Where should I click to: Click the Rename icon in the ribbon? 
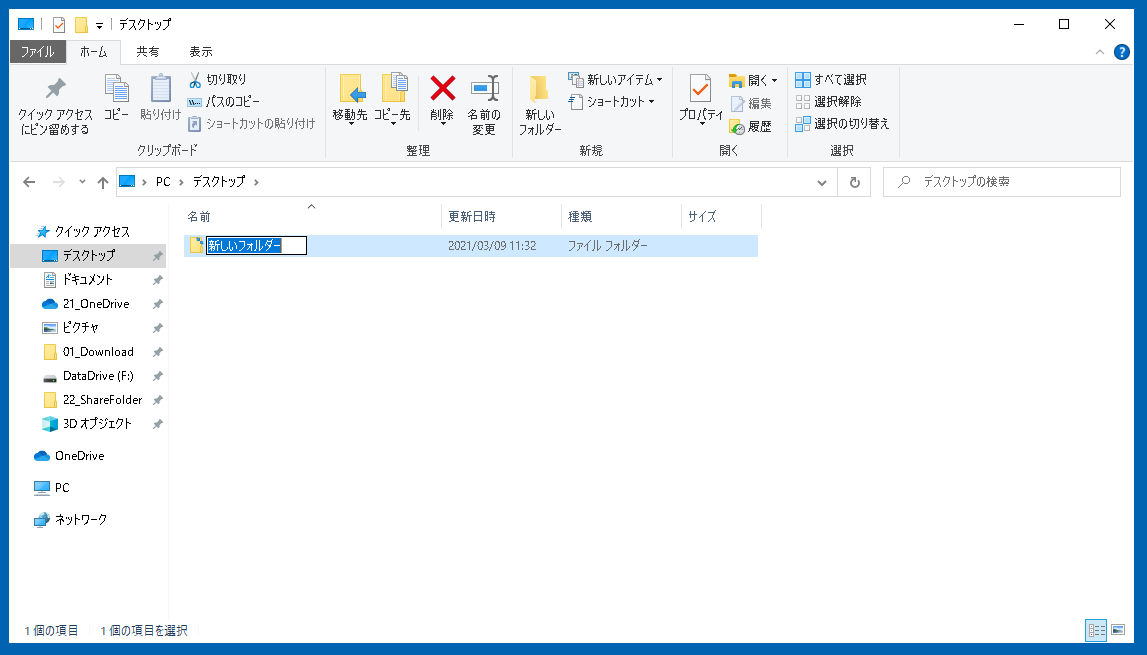coord(484,89)
